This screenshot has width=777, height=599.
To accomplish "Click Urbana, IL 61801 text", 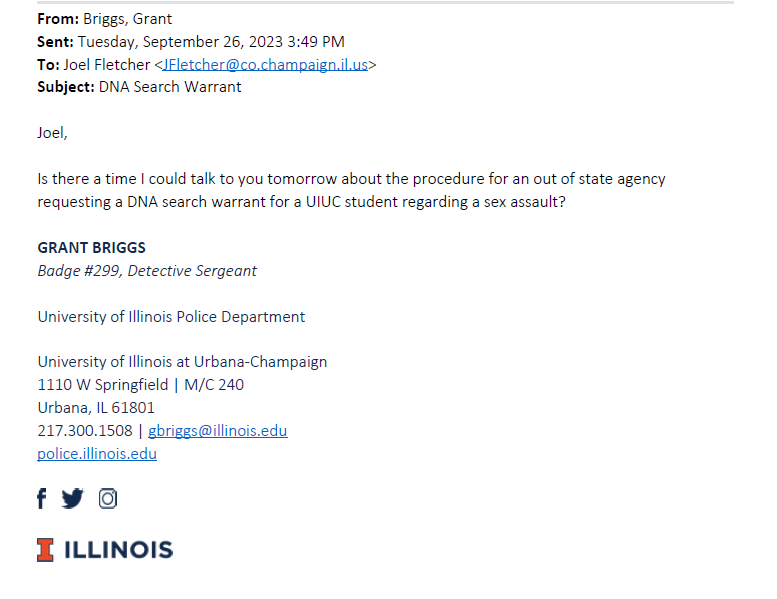I will pos(96,408).
